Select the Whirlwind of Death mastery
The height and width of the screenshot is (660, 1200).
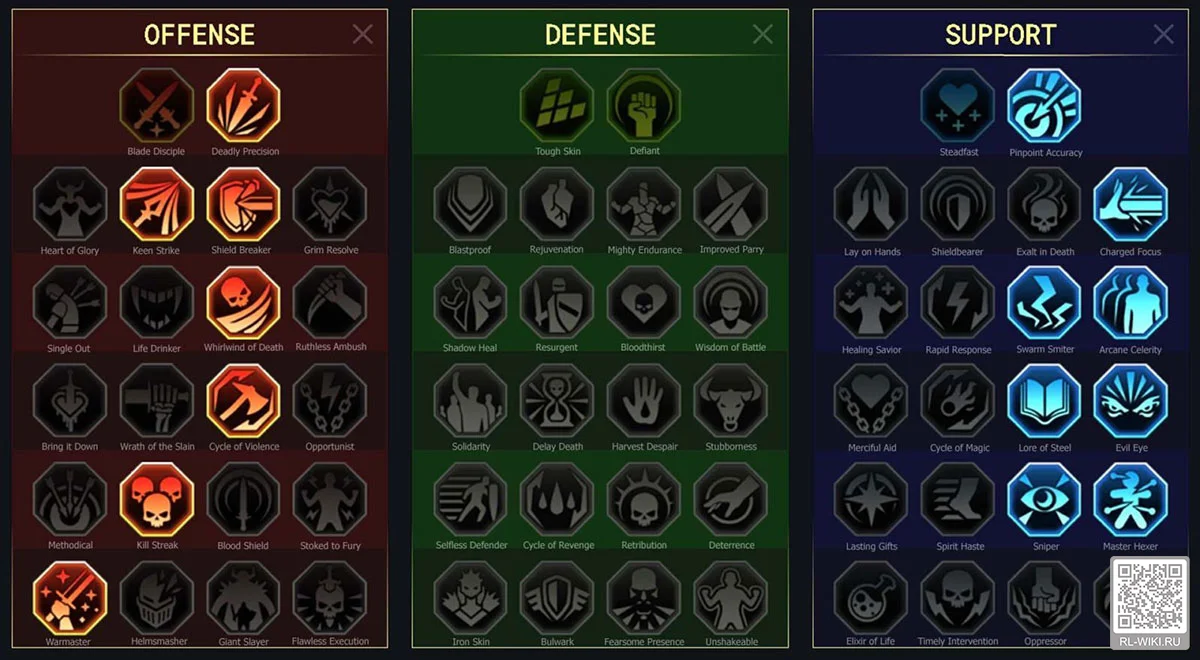click(x=244, y=302)
